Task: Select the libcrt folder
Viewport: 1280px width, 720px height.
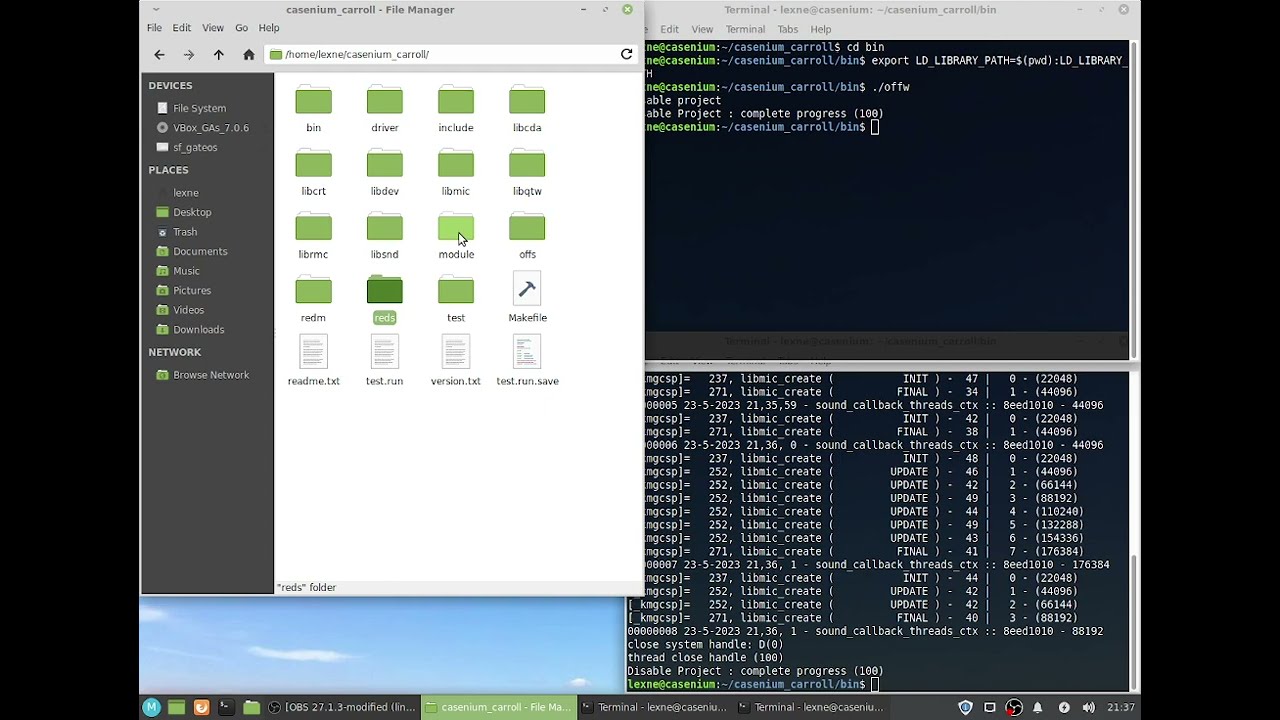Action: click(x=313, y=172)
